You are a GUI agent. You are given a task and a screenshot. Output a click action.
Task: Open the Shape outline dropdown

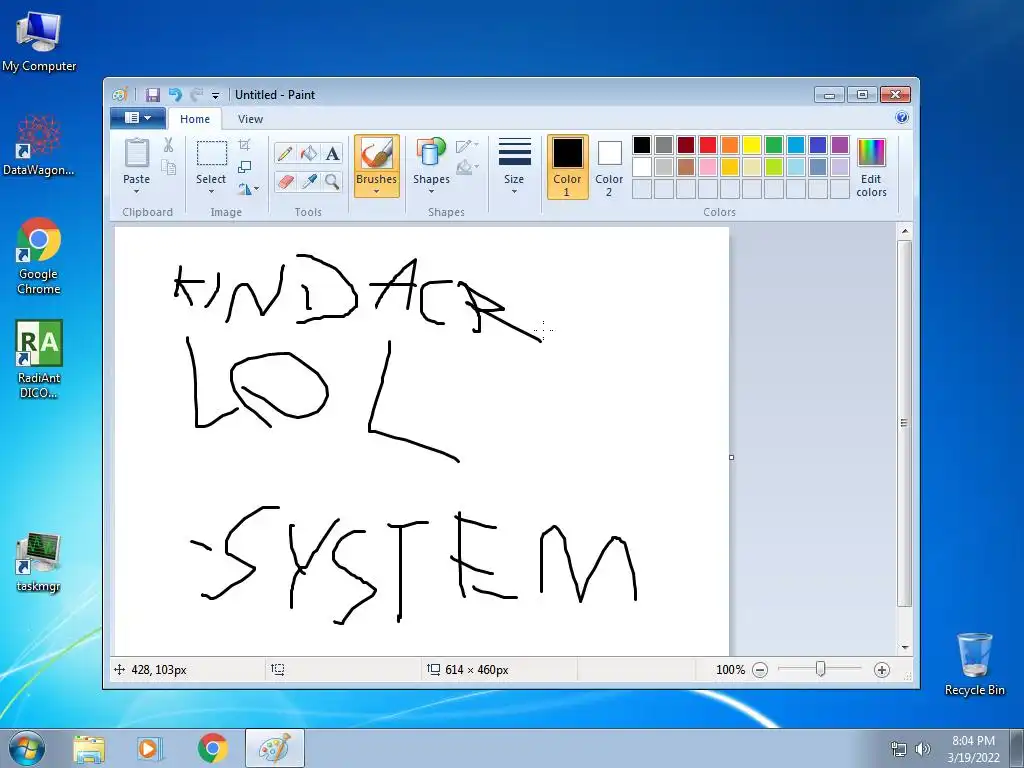click(x=467, y=146)
